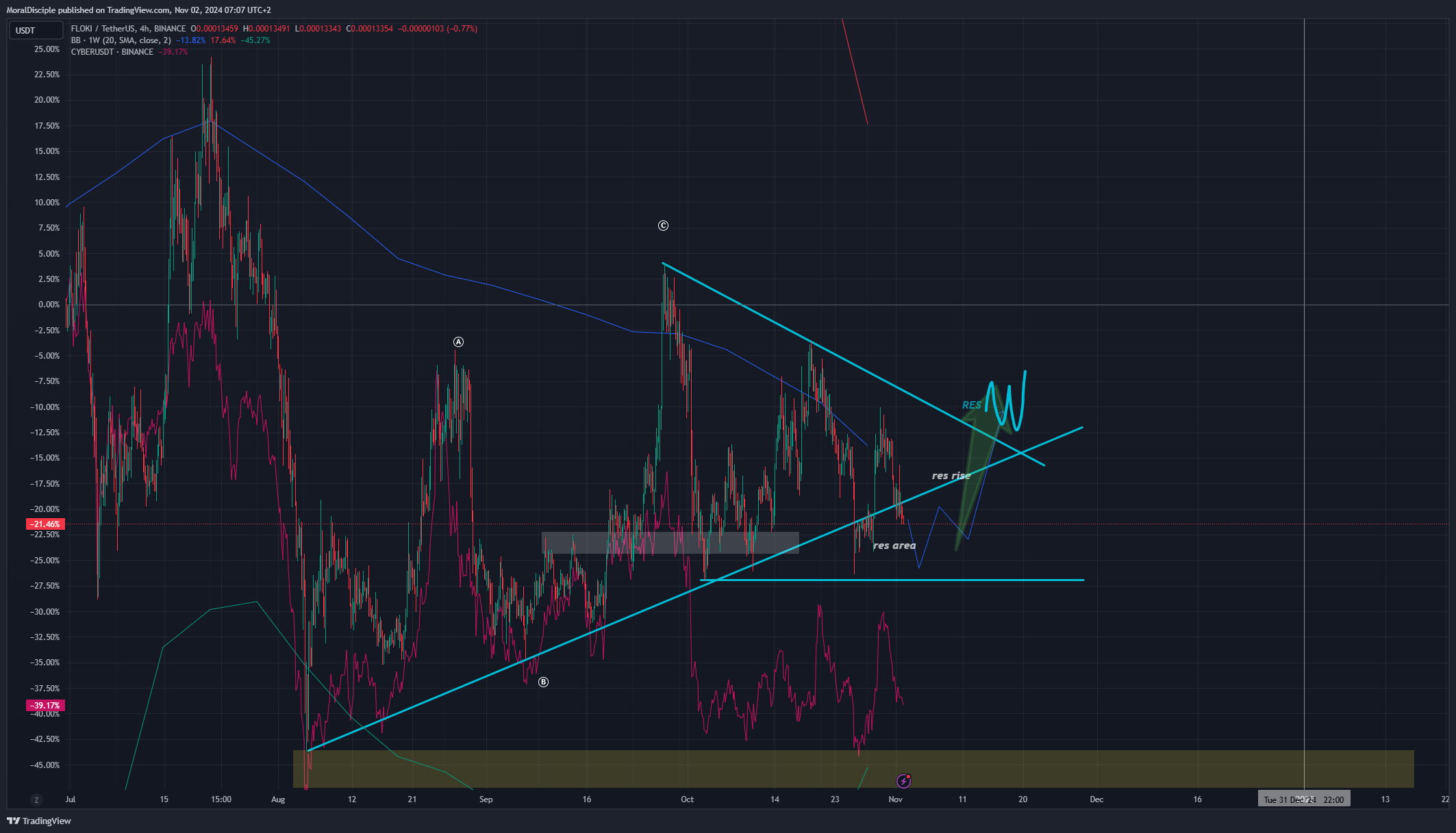Screen dimensions: 1456x833
Task: Click the 'res rise' annotation text
Action: coord(951,476)
